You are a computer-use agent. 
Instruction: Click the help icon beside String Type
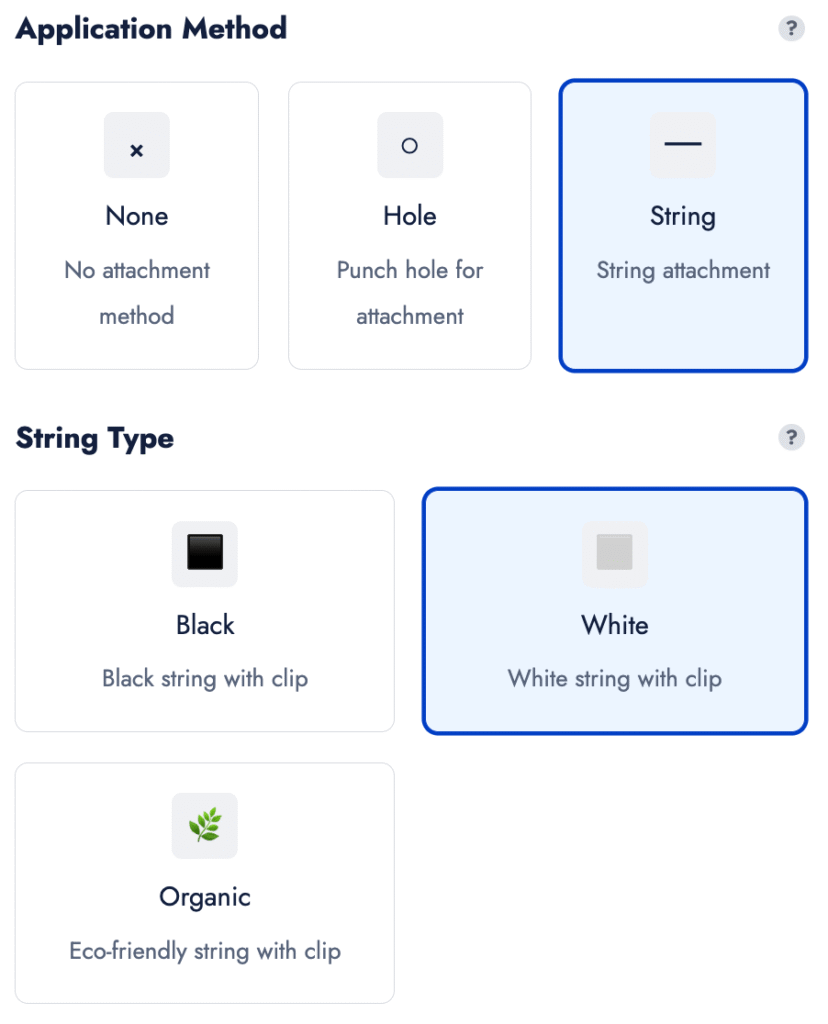[x=791, y=437]
